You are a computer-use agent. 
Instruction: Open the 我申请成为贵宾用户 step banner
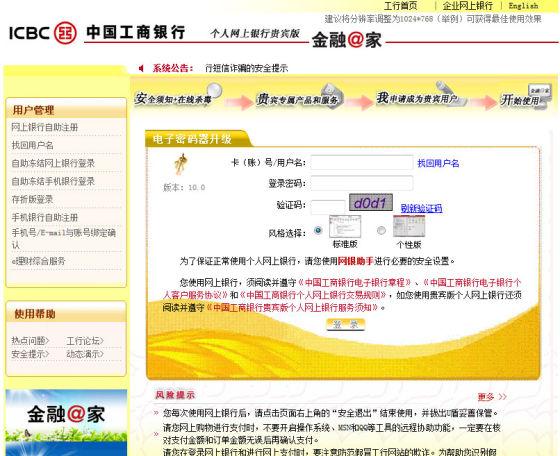421,96
